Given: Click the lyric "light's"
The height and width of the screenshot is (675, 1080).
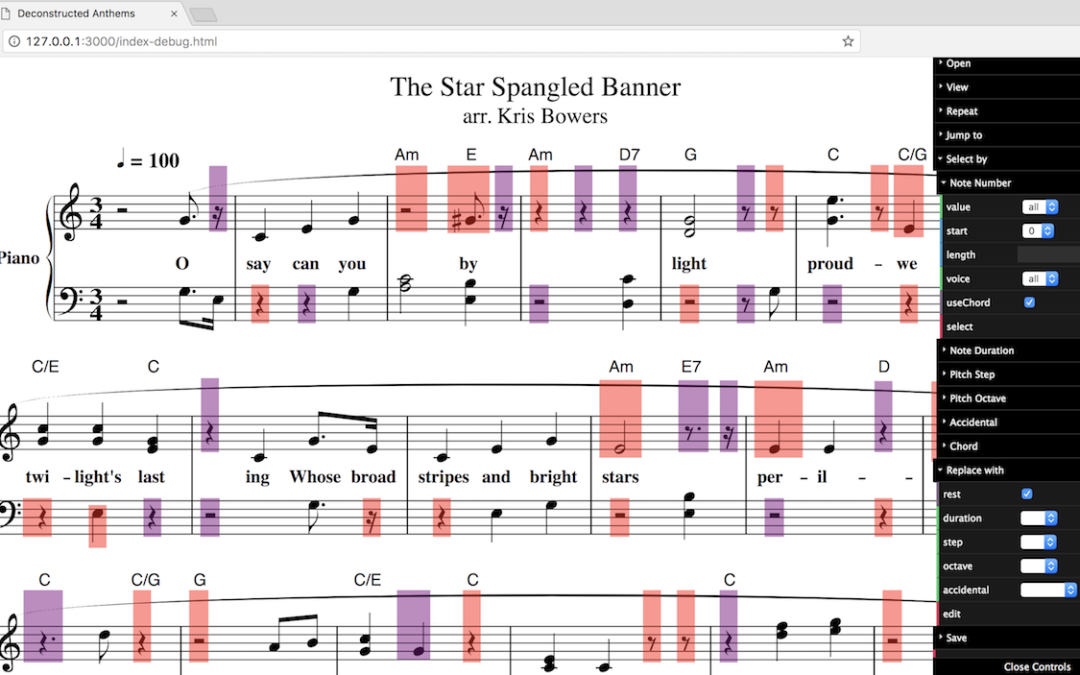Looking at the screenshot, I should pos(97,477).
